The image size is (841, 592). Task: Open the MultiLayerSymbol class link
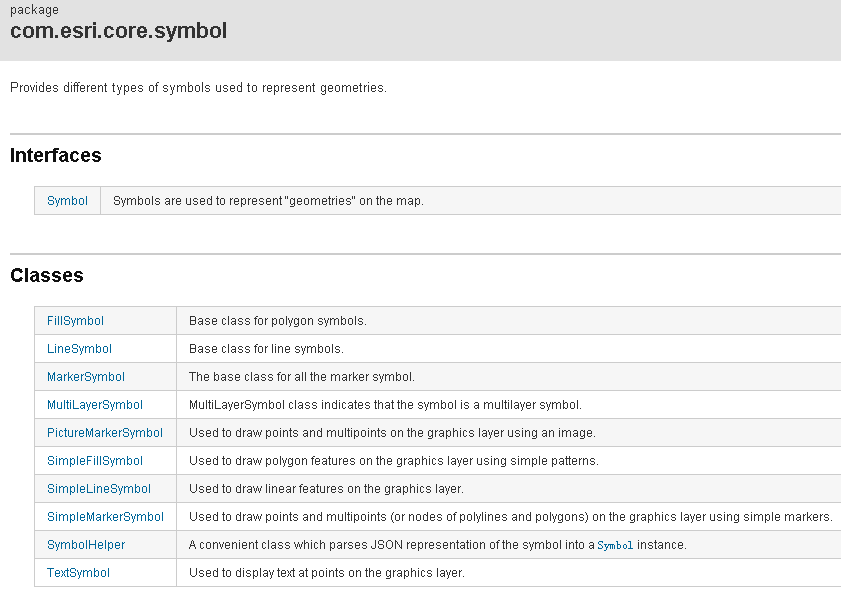pyautogui.click(x=94, y=404)
